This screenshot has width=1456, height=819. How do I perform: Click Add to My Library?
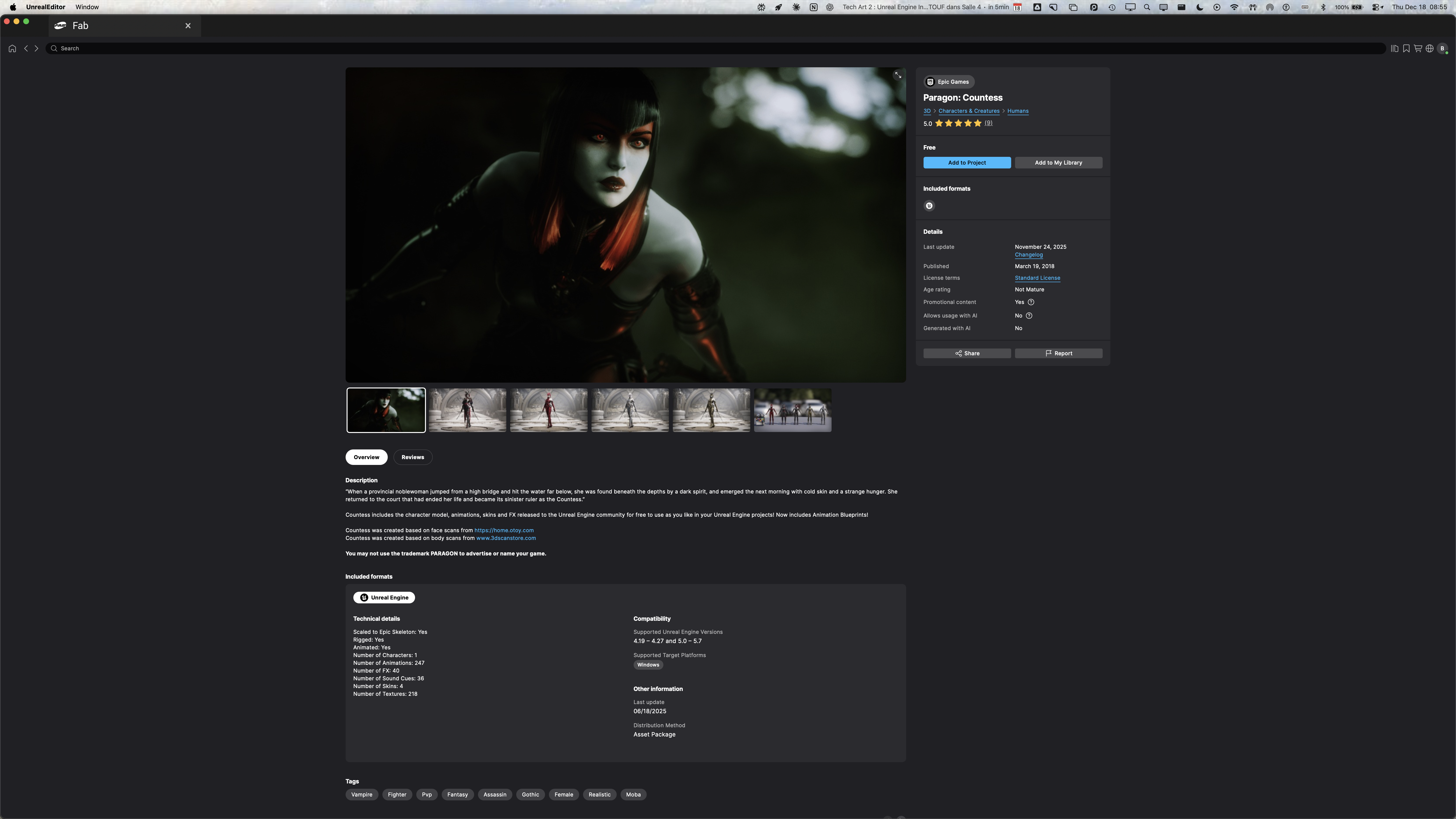tap(1059, 163)
